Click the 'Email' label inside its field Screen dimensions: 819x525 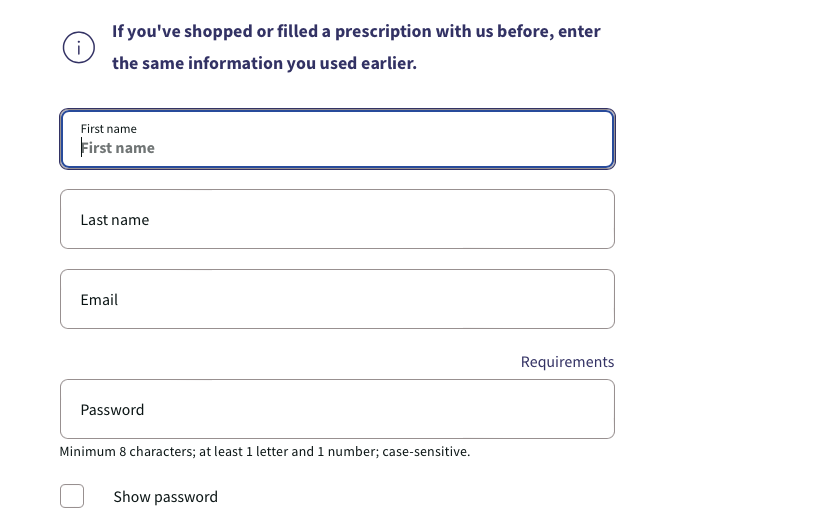[99, 300]
